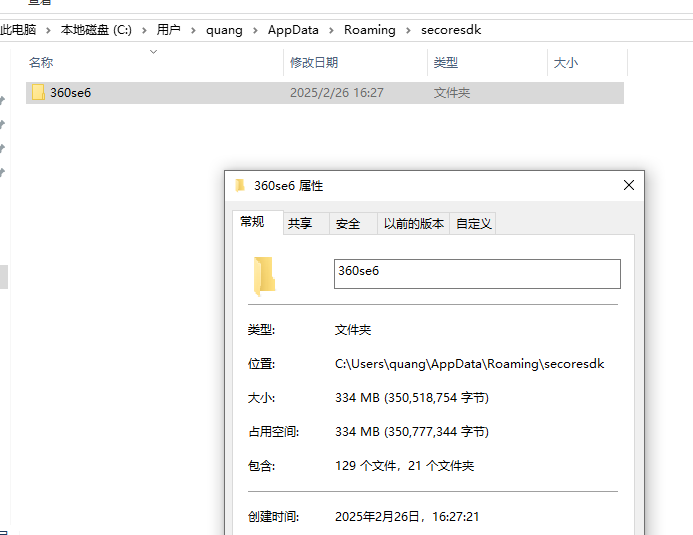Sort by the 名称 column header
Viewport: 693px width, 535px height.
coord(42,63)
